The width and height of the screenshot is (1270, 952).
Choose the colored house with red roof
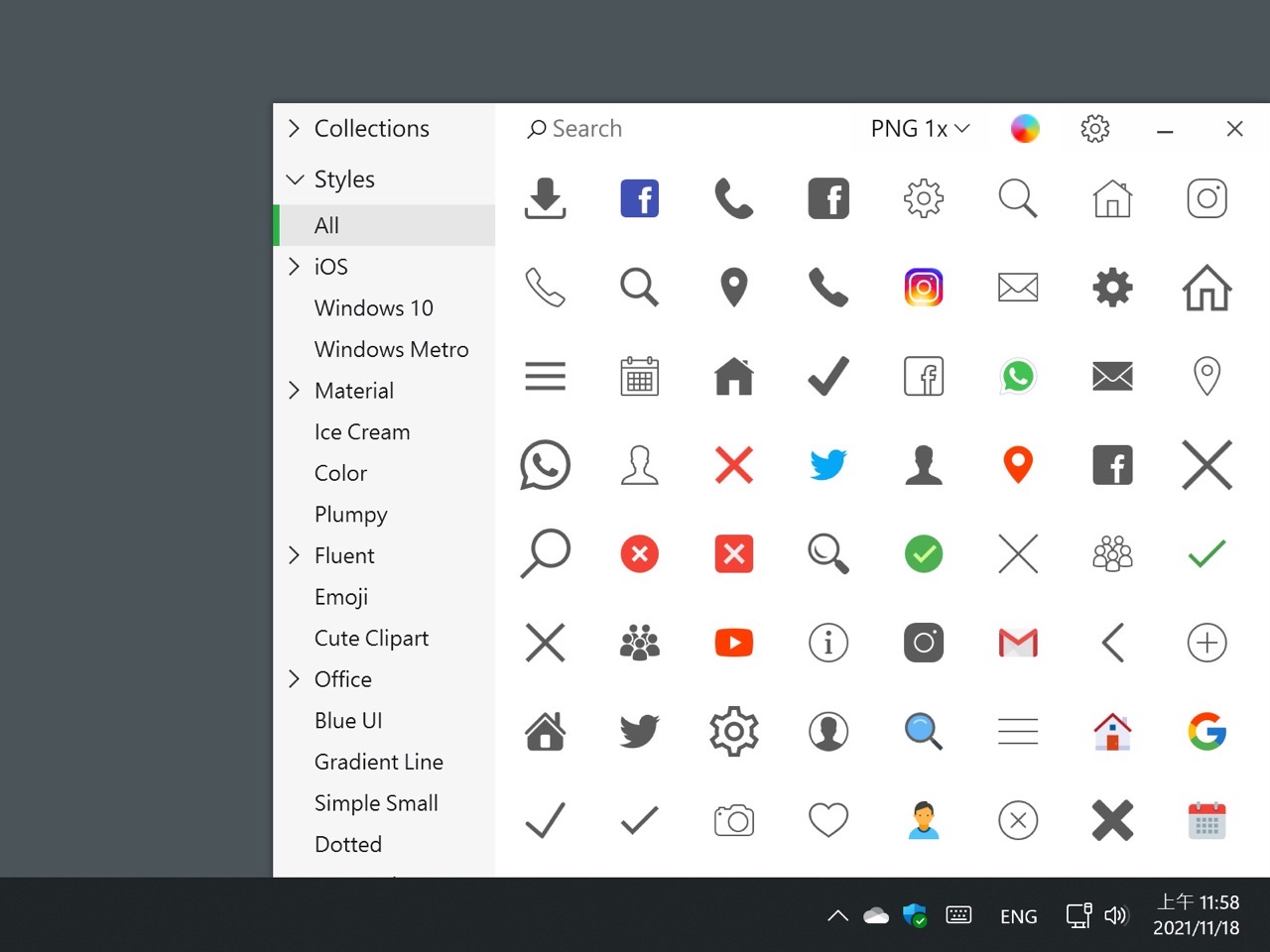1113,731
